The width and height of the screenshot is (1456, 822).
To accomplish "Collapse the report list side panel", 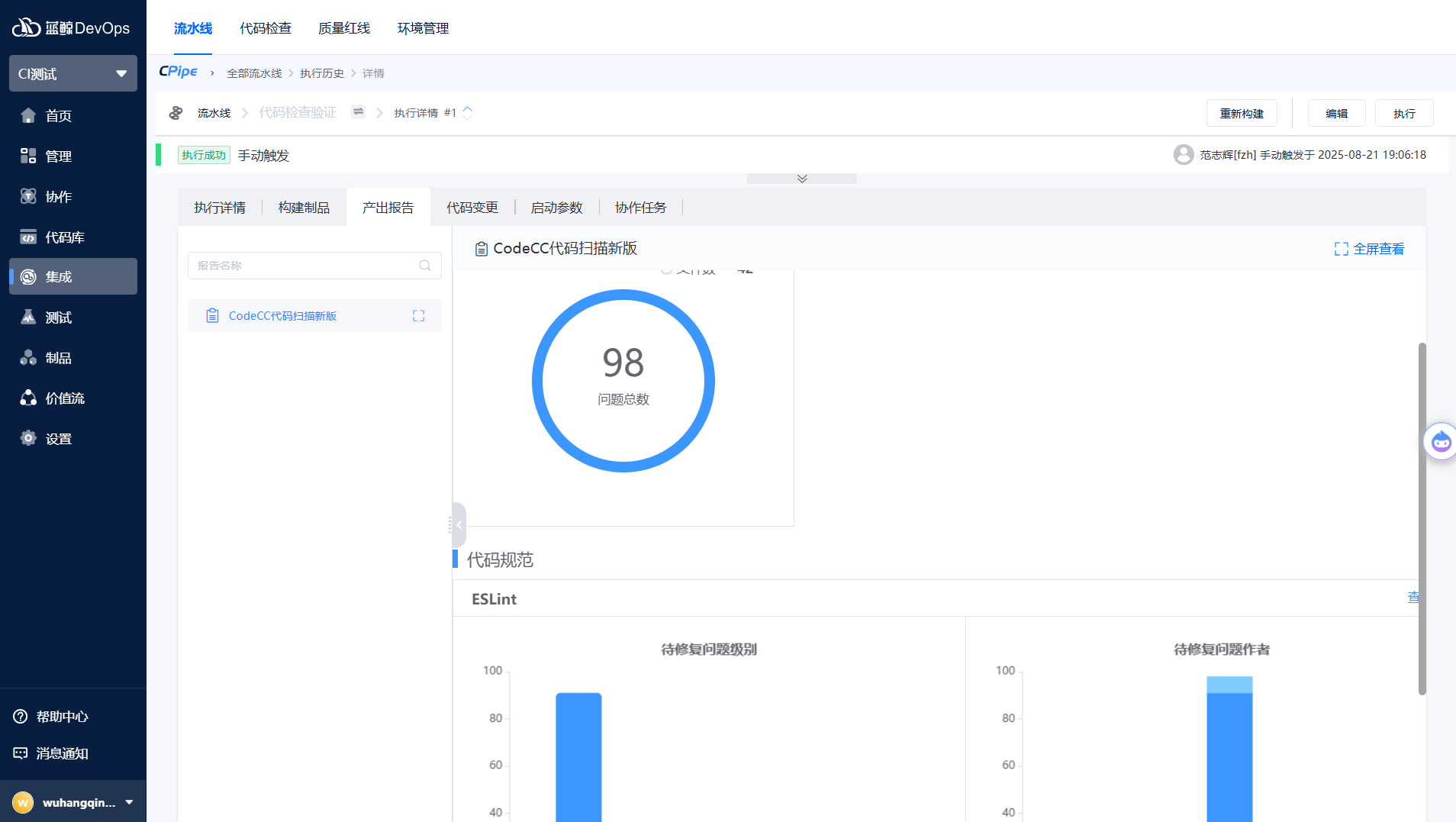I will [x=459, y=525].
